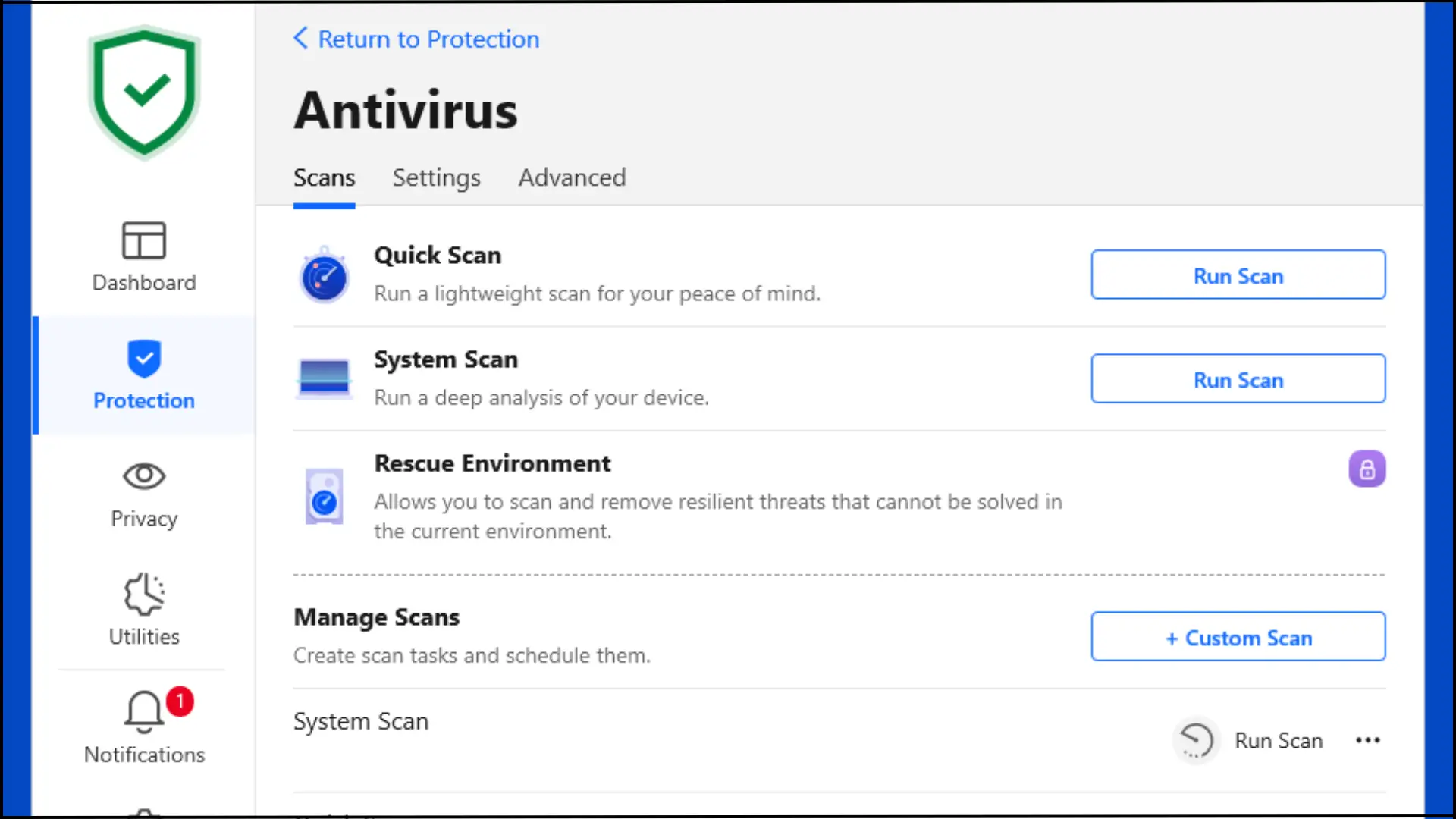Select the System Scan task row label
Viewport: 1456px width, 819px height.
tap(361, 721)
